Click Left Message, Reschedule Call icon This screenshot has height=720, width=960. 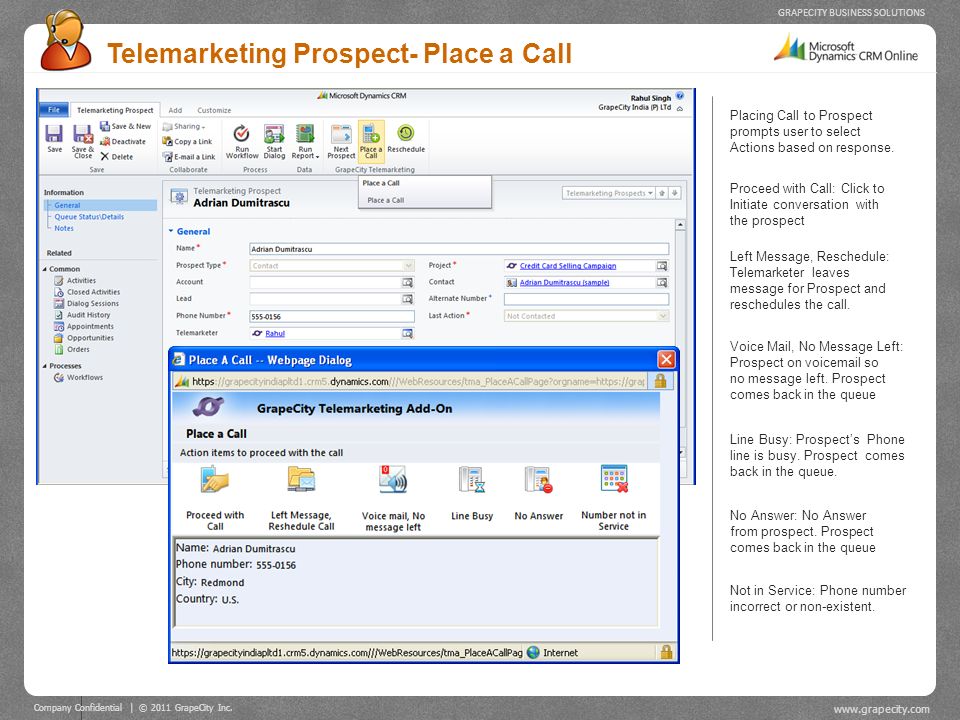tap(301, 479)
